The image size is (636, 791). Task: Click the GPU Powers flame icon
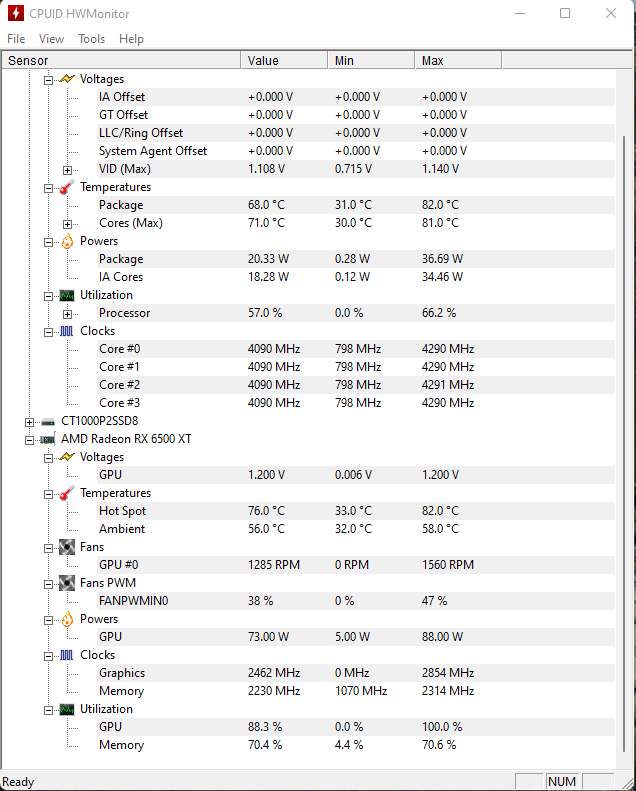pyautogui.click(x=67, y=619)
